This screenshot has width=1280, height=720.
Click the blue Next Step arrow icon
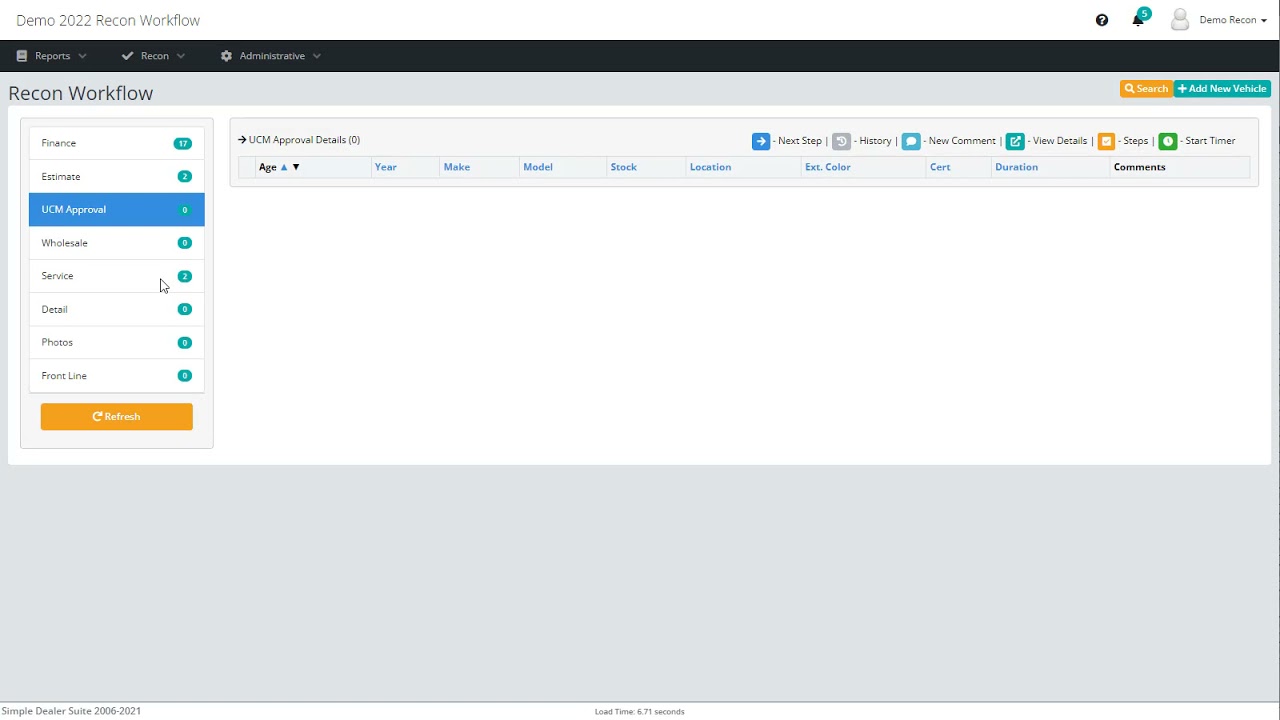(x=761, y=141)
